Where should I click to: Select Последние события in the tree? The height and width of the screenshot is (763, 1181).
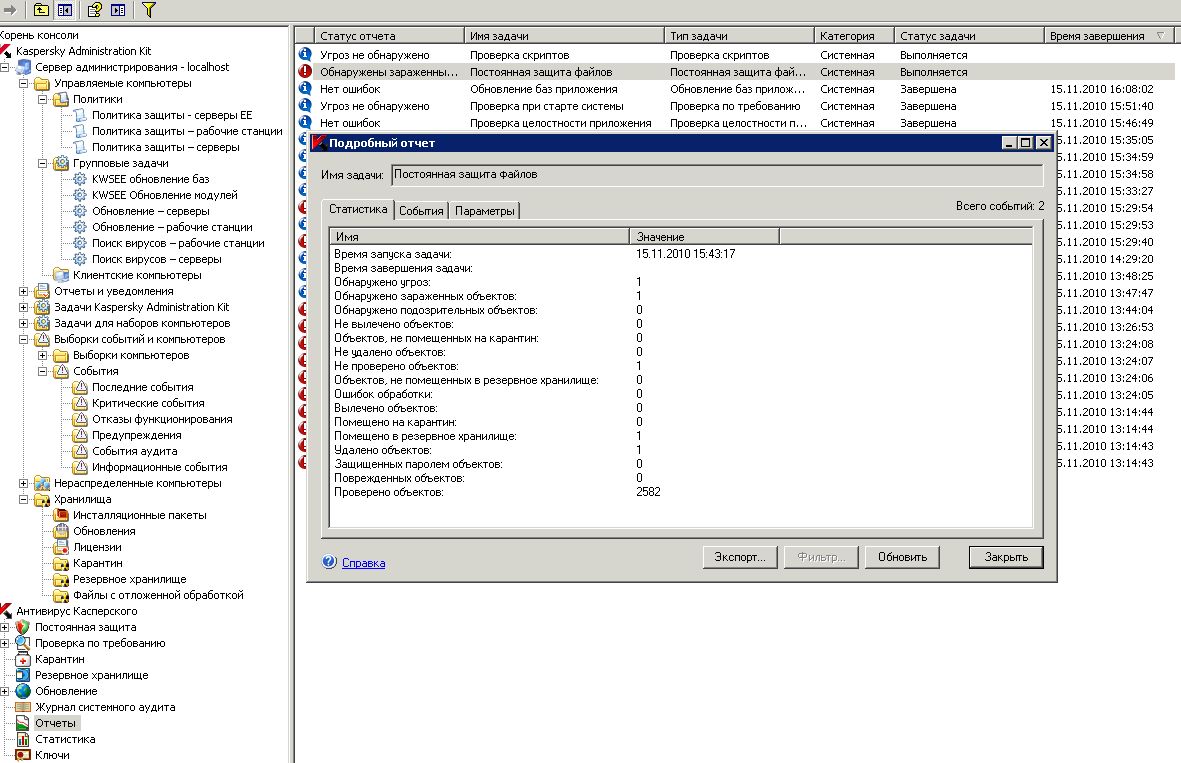[142, 387]
